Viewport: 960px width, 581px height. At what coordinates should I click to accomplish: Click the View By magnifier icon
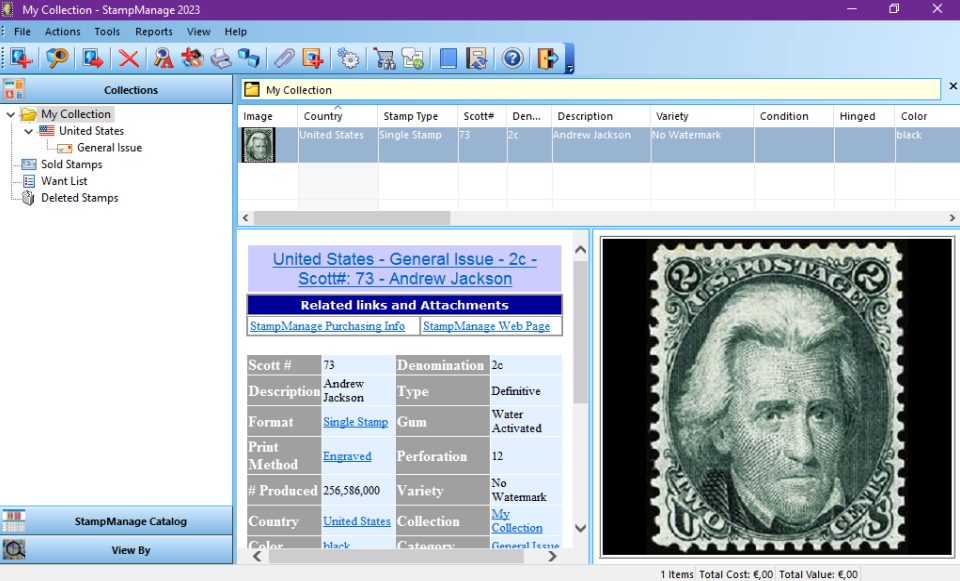pos(13,550)
